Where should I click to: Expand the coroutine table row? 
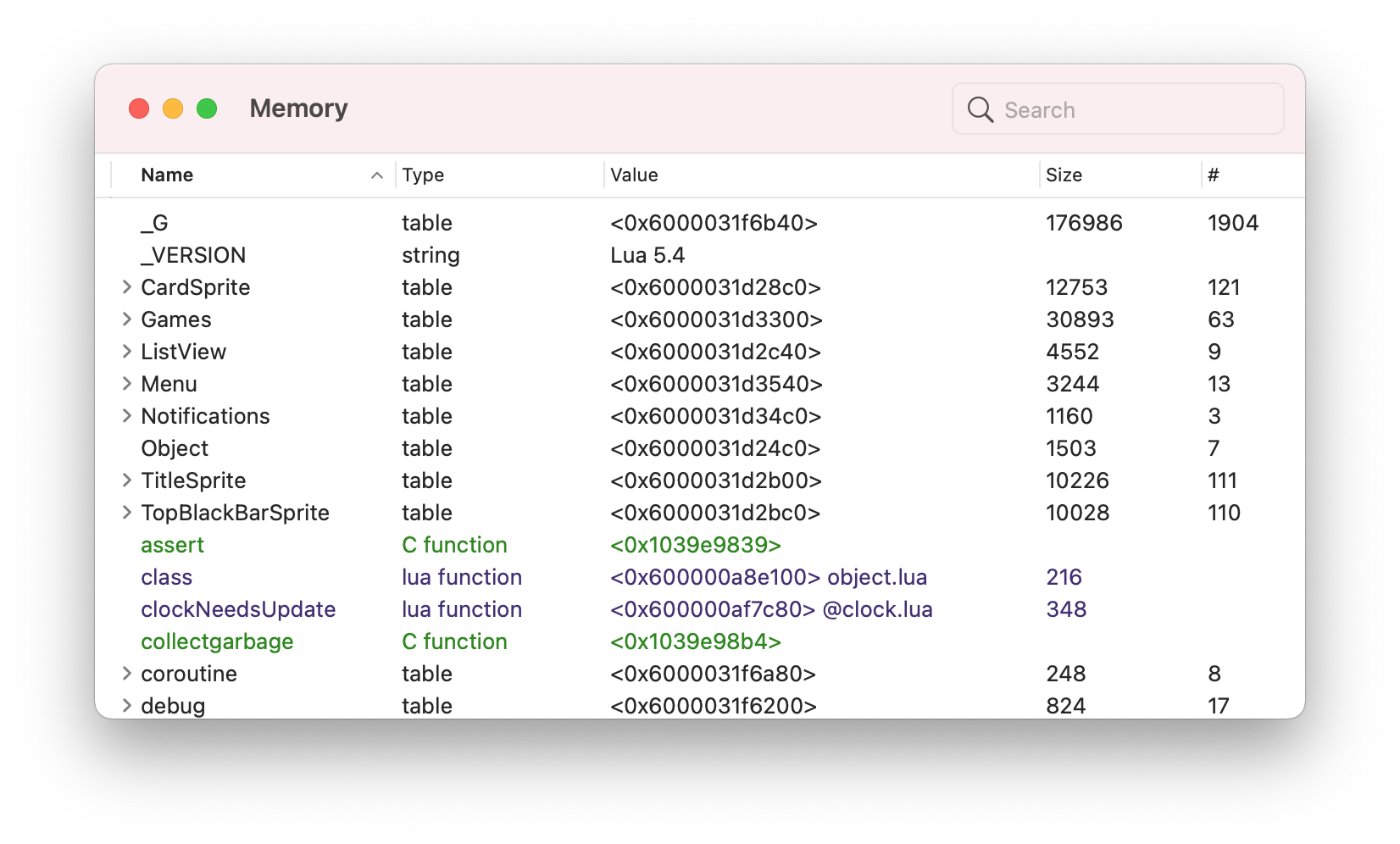[x=126, y=674]
